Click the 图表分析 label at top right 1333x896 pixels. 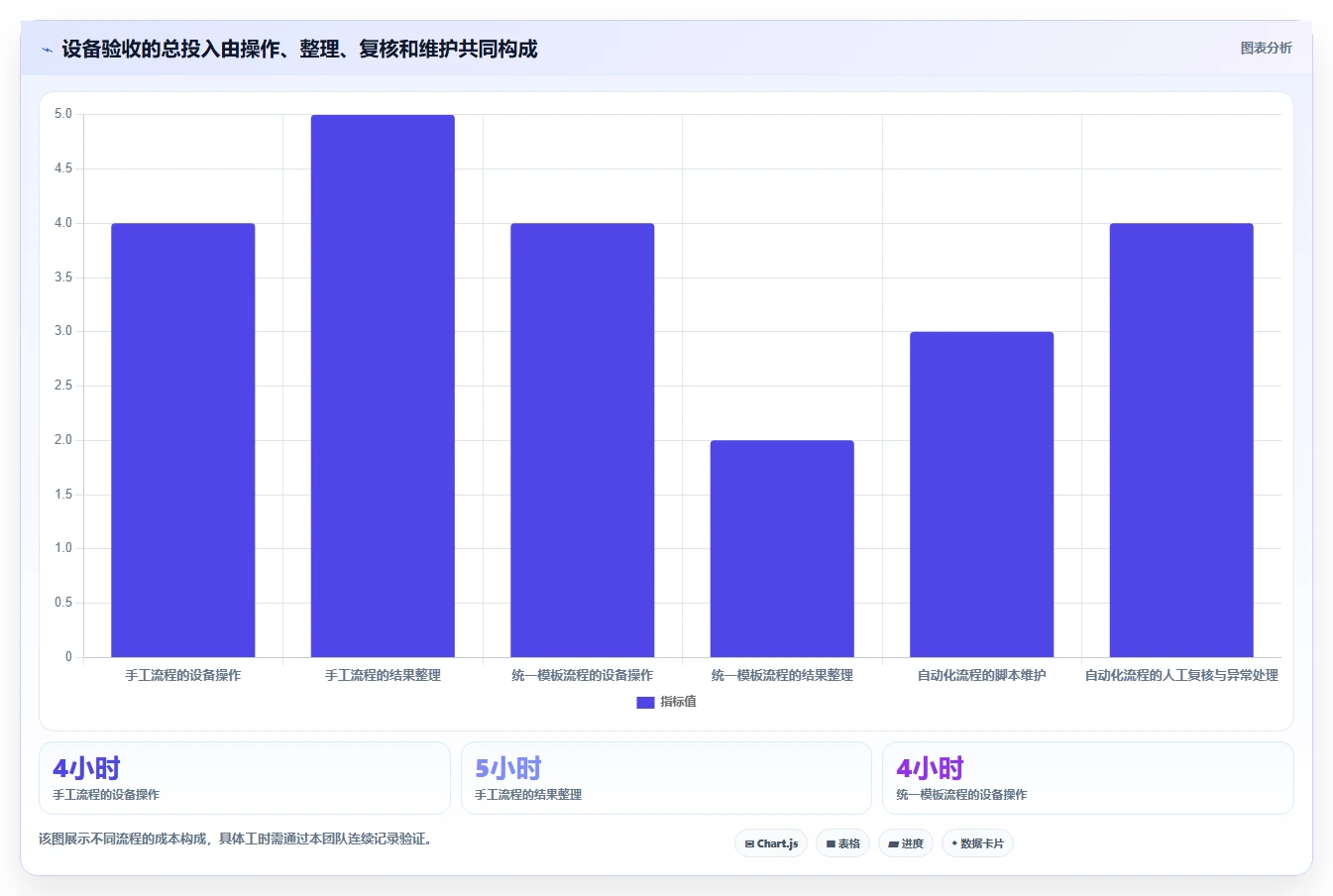click(1266, 48)
